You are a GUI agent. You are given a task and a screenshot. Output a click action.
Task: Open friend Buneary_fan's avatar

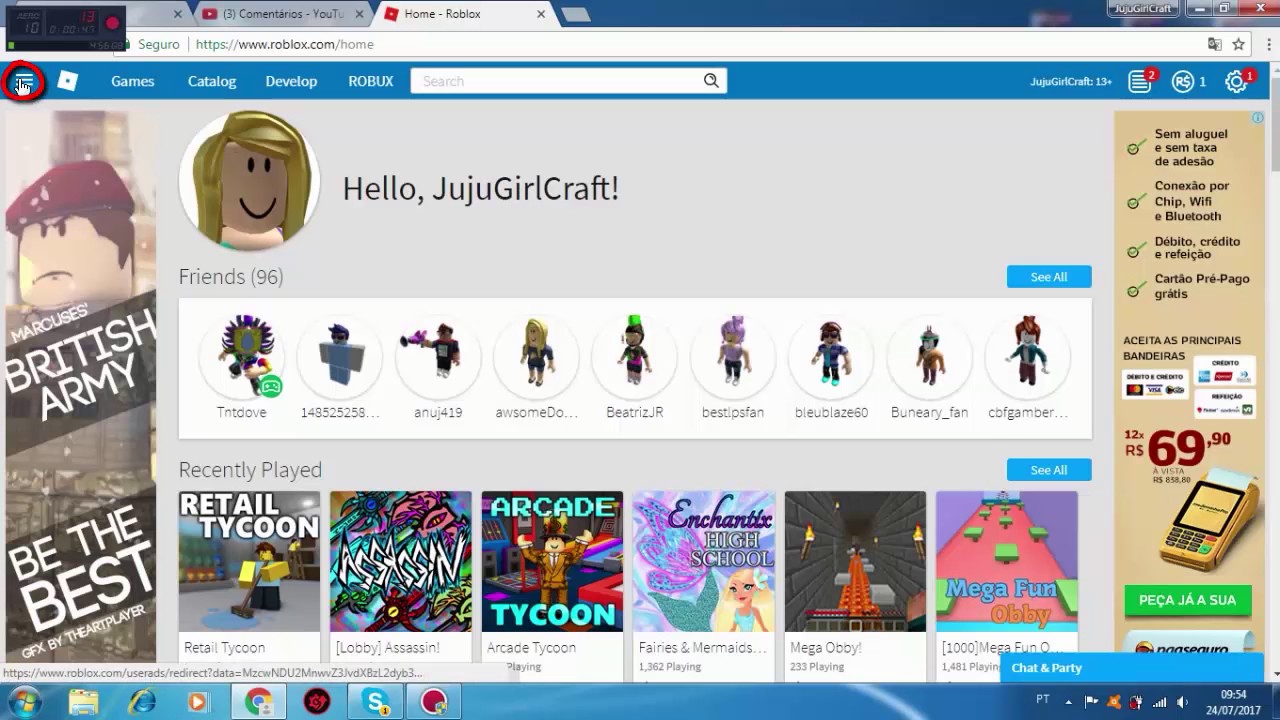929,357
